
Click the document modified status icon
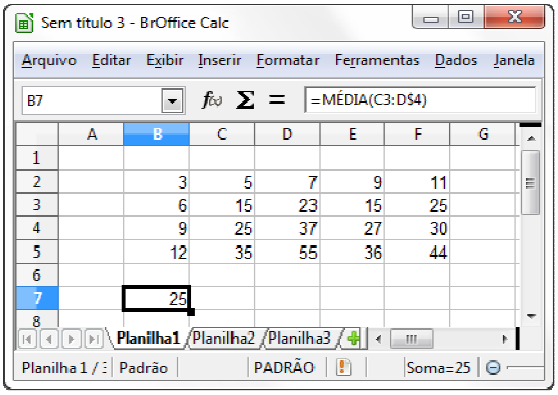tap(343, 367)
